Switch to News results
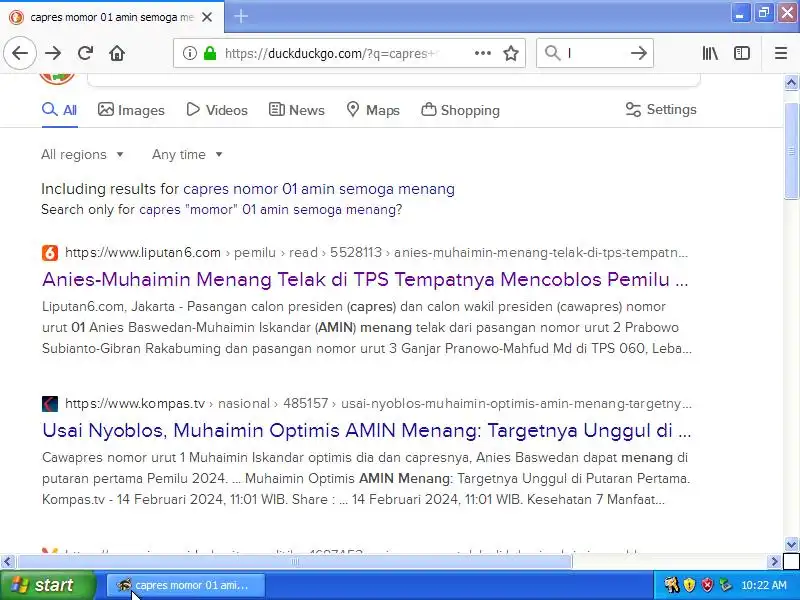This screenshot has height=600, width=800. coord(296,110)
